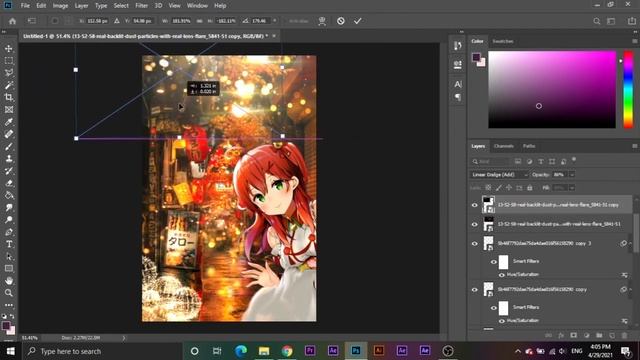Image resolution: width=640 pixels, height=360 pixels.
Task: Select the Rectangular Marquee tool
Action: coord(9,61)
